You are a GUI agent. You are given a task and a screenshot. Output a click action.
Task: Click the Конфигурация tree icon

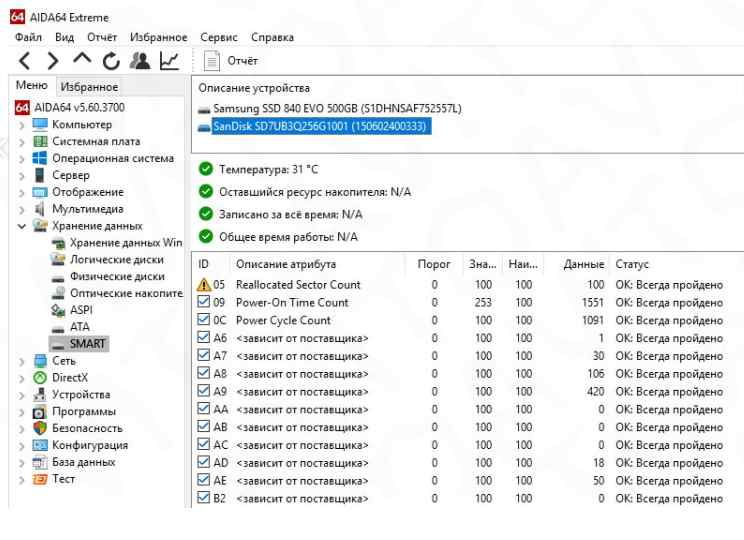click(x=40, y=445)
